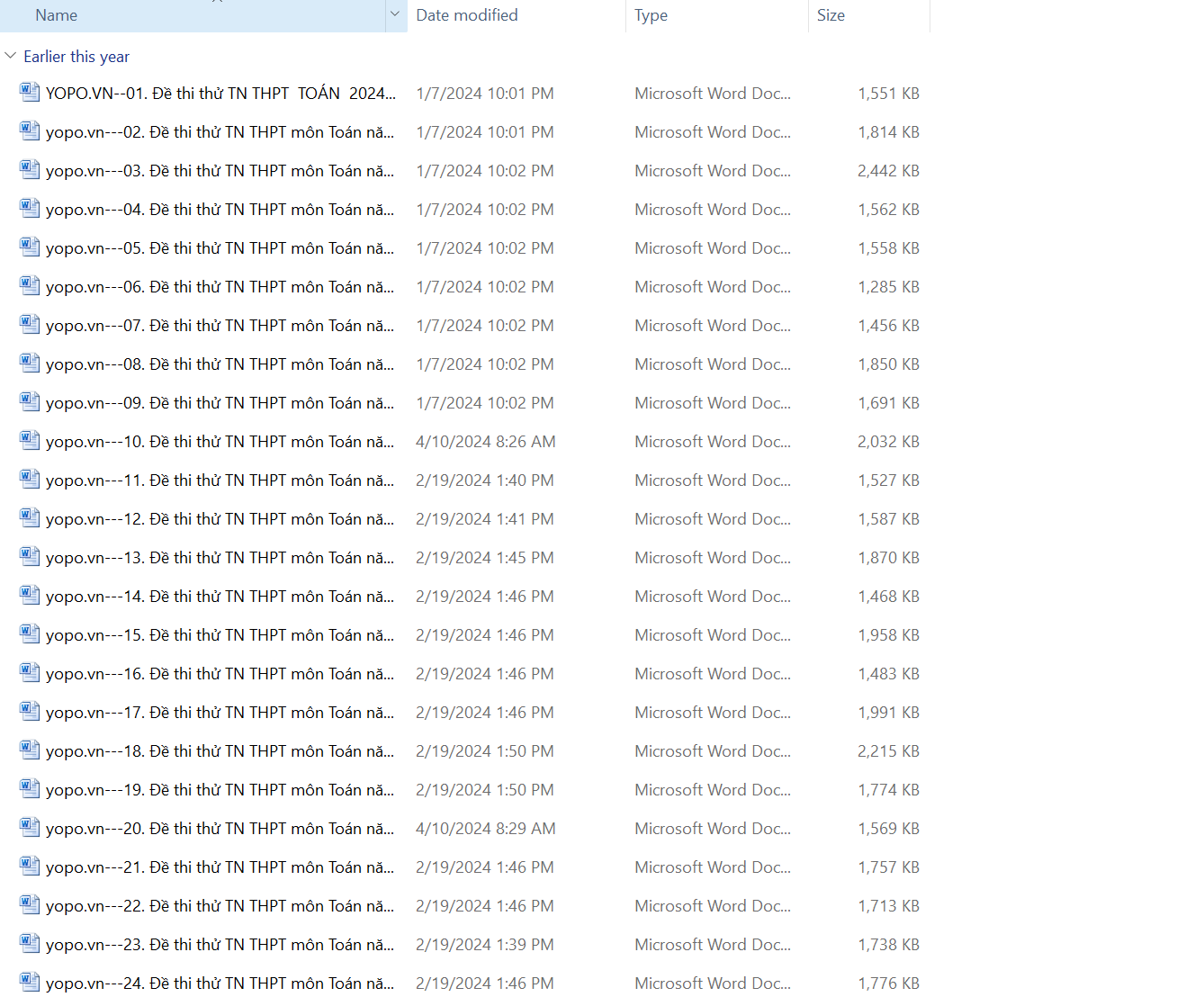Click Word icon of yopo.vn---20 file
This screenshot has height=997, width=1204.
[x=30, y=827]
